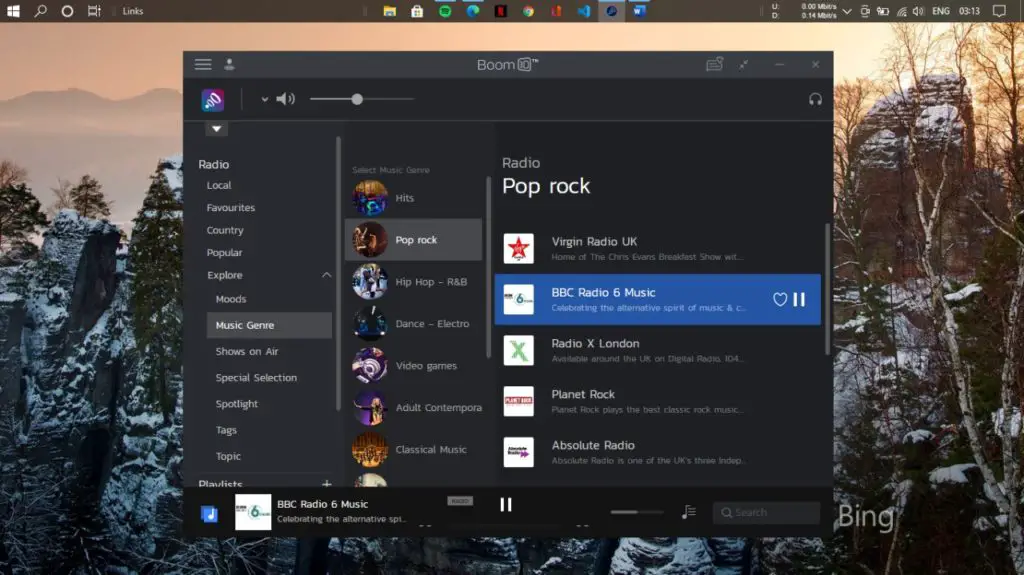Play Absolute Radio station

click(x=657, y=452)
